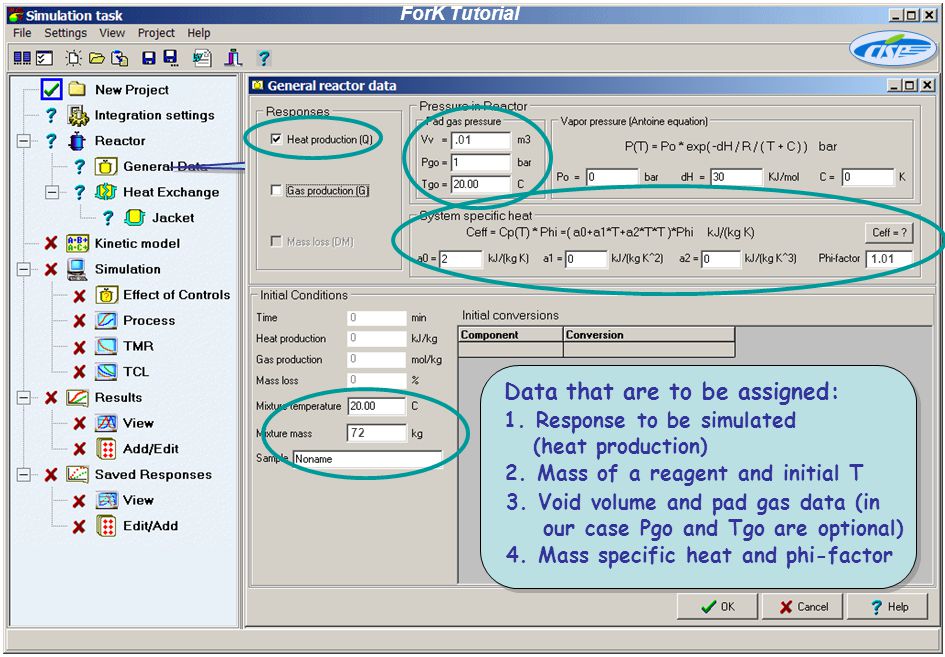Click the import data toolbar icon

tap(120, 58)
